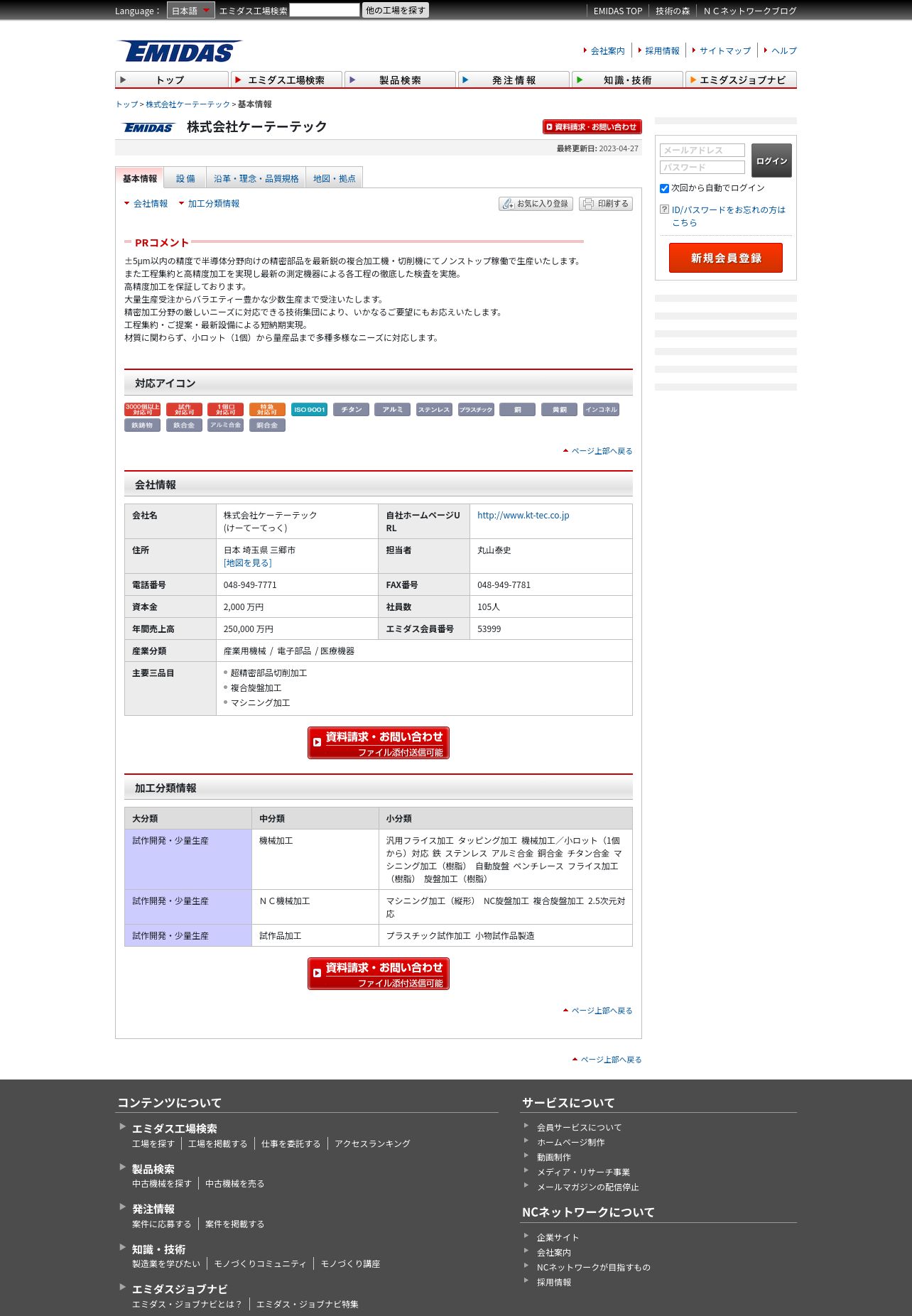Click 技術の森 in the top bar
The height and width of the screenshot is (1316, 912).
(673, 11)
